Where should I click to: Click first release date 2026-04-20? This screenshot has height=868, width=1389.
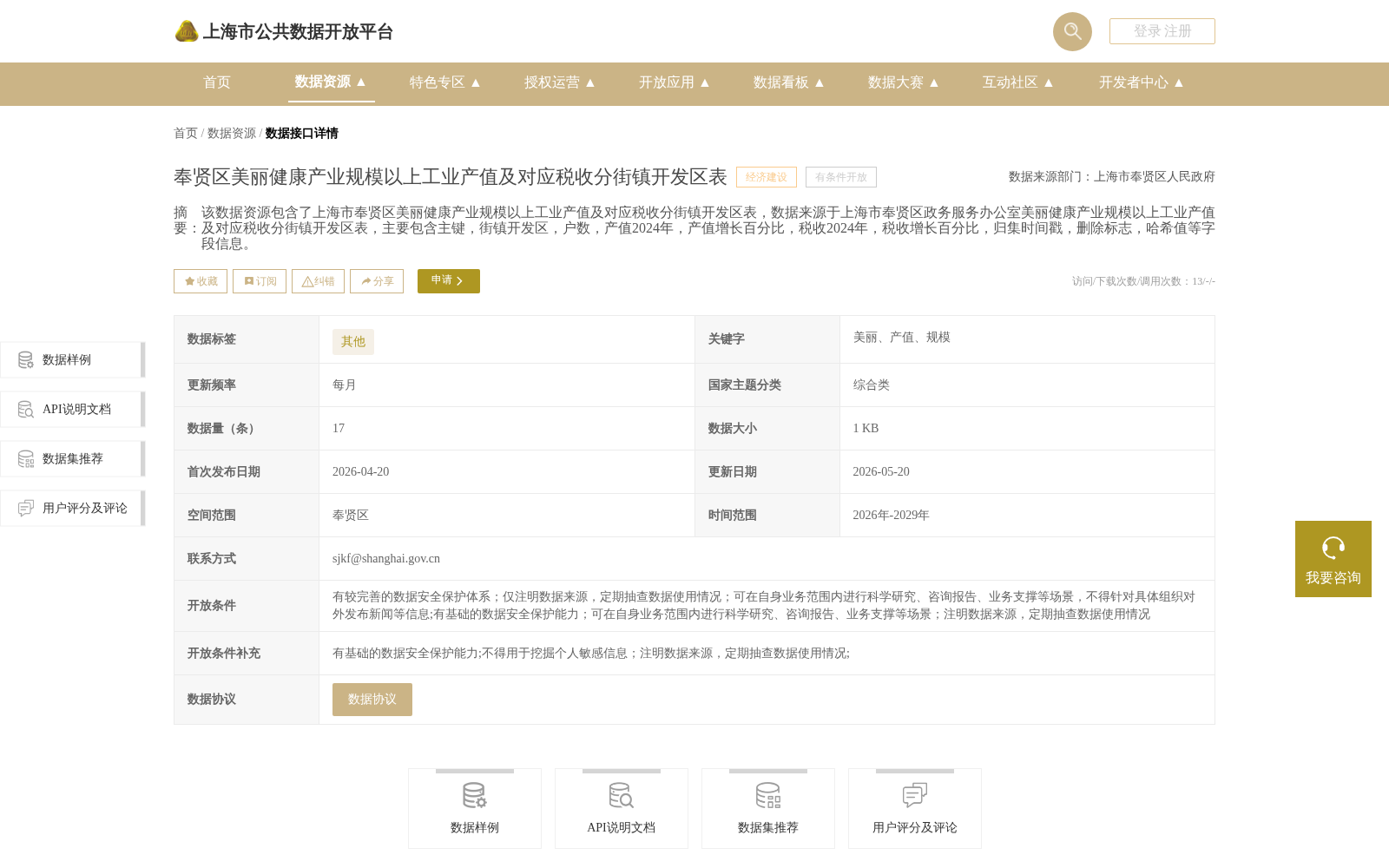361,472
